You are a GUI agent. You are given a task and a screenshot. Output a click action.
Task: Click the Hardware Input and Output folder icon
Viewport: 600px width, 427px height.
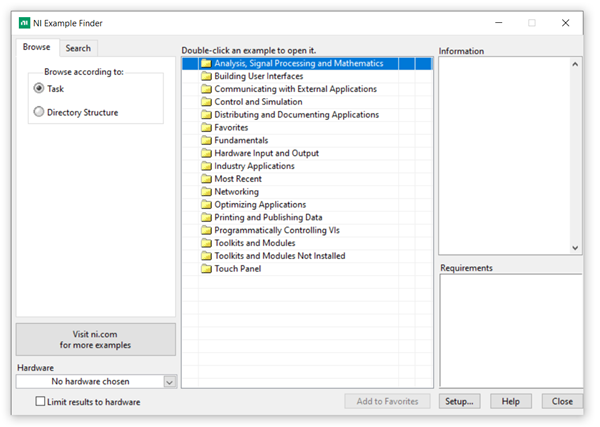coord(206,153)
